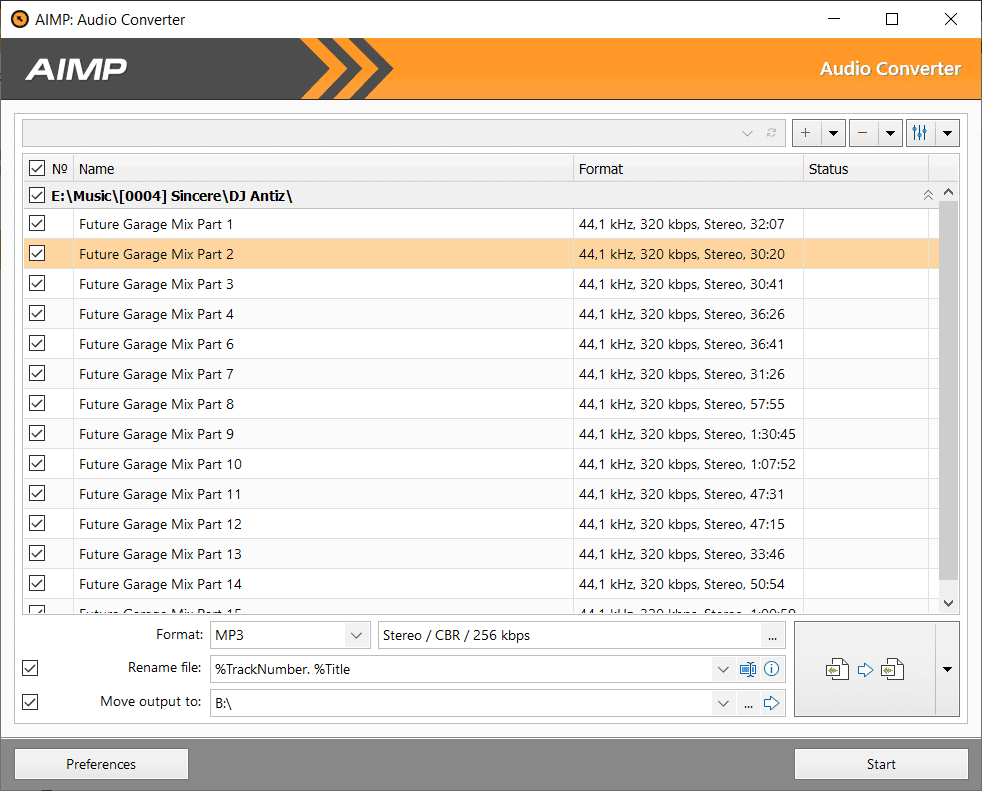Click the Status column header
This screenshot has height=791, width=982.
pos(866,169)
